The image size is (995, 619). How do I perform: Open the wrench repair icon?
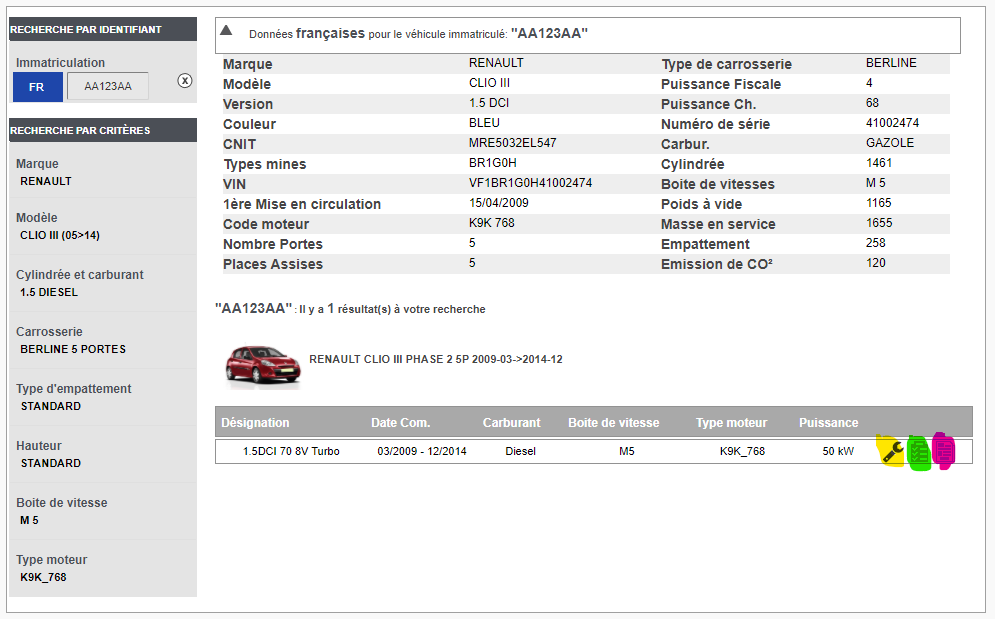coord(892,451)
